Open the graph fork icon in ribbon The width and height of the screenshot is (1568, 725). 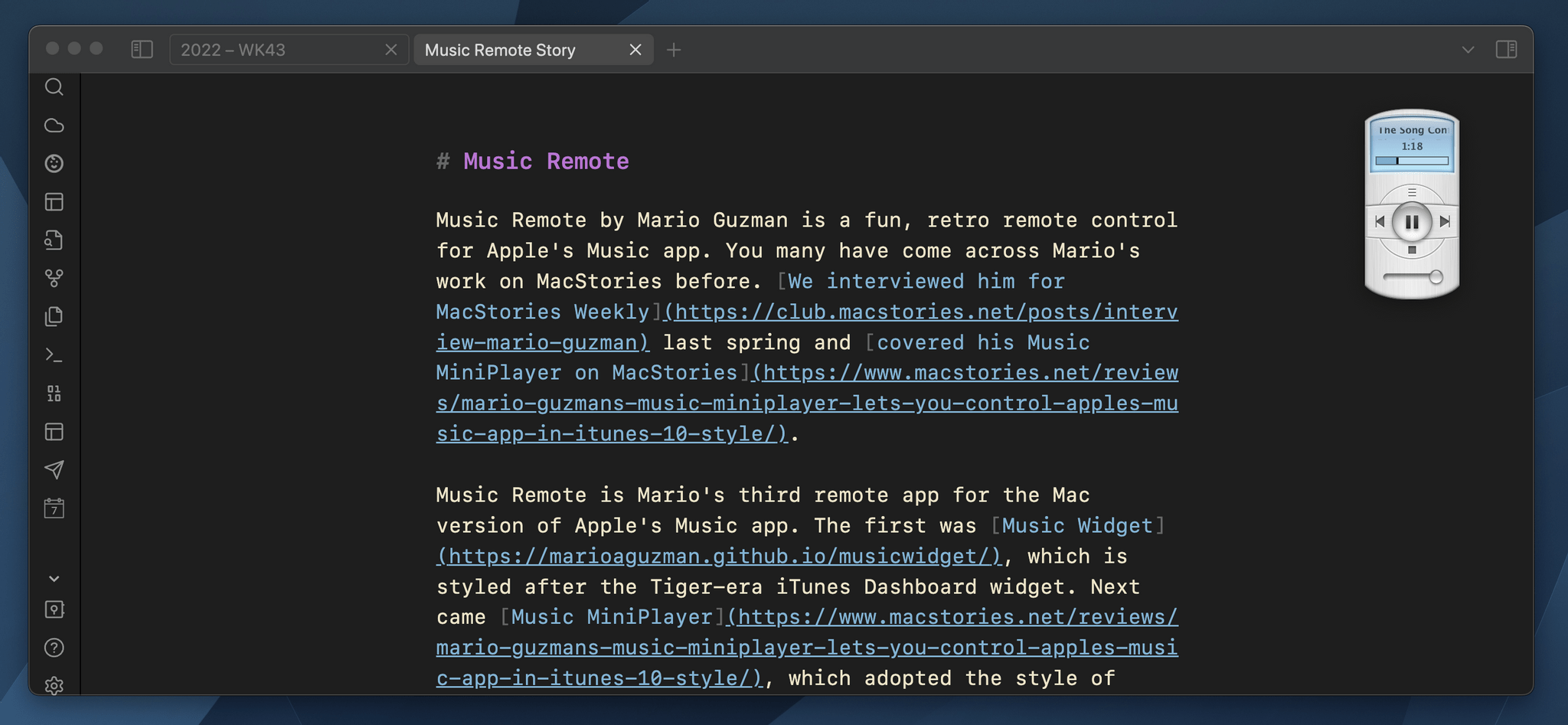click(54, 279)
